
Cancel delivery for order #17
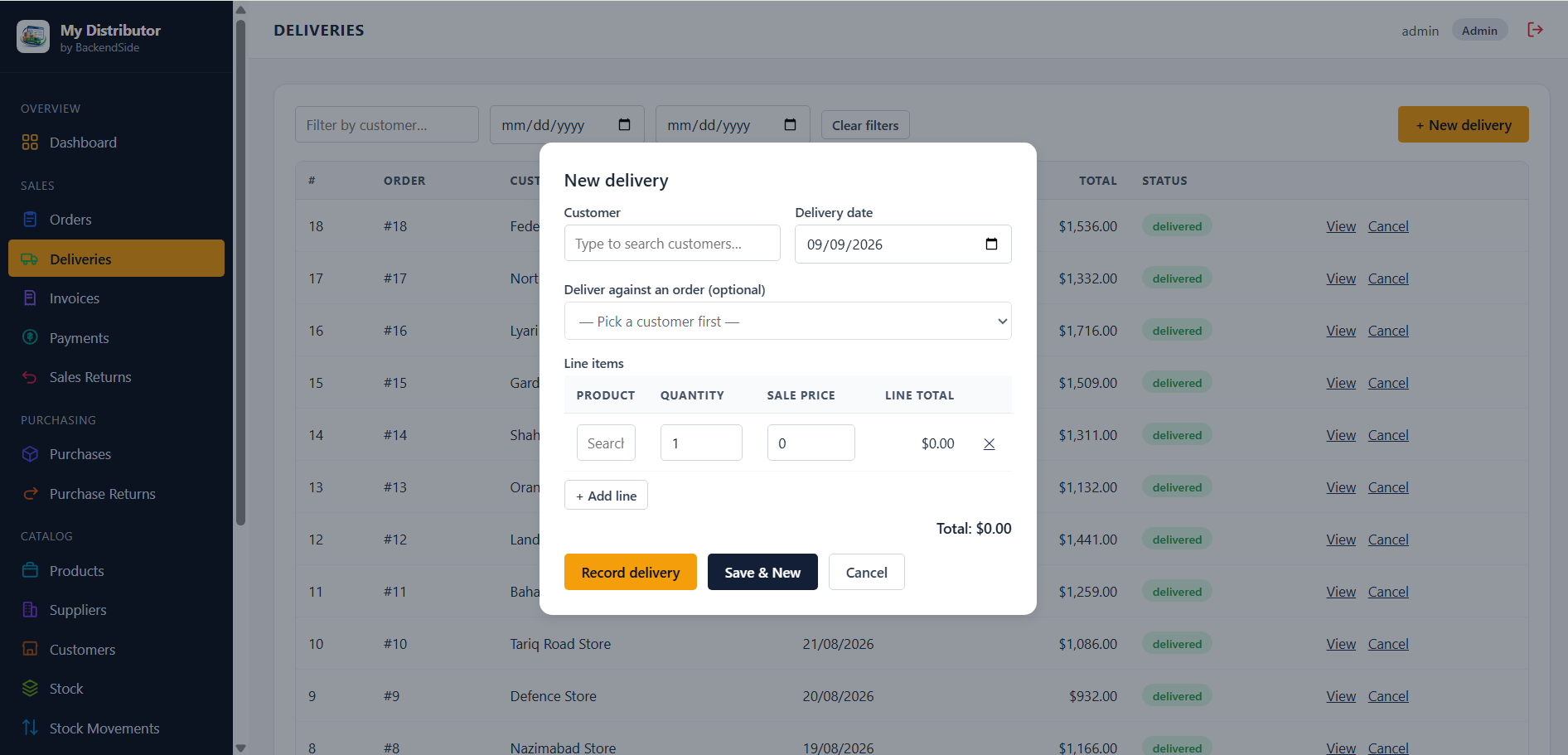[x=1388, y=278]
